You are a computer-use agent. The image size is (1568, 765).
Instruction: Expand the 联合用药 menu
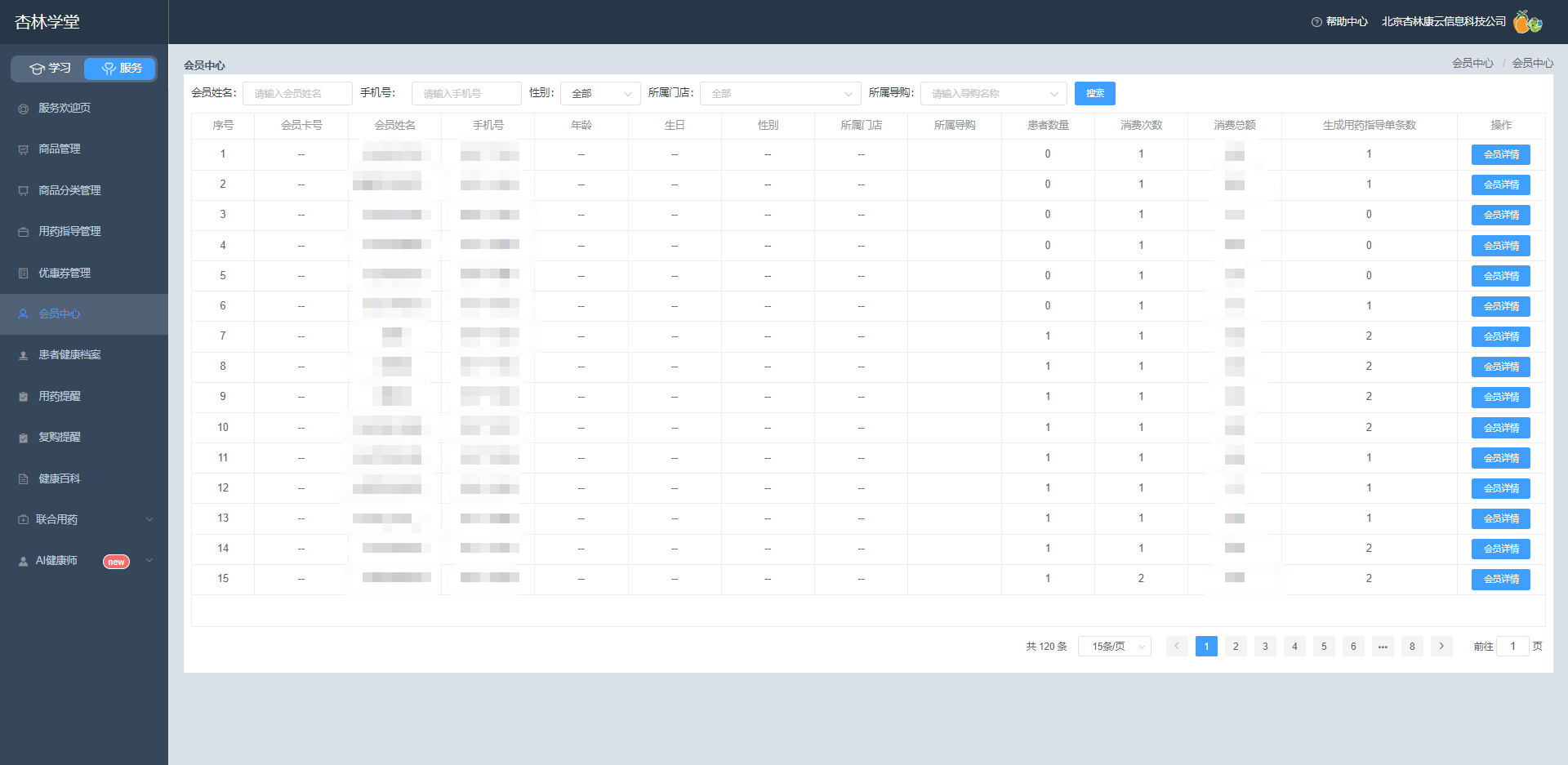pyautogui.click(x=84, y=519)
